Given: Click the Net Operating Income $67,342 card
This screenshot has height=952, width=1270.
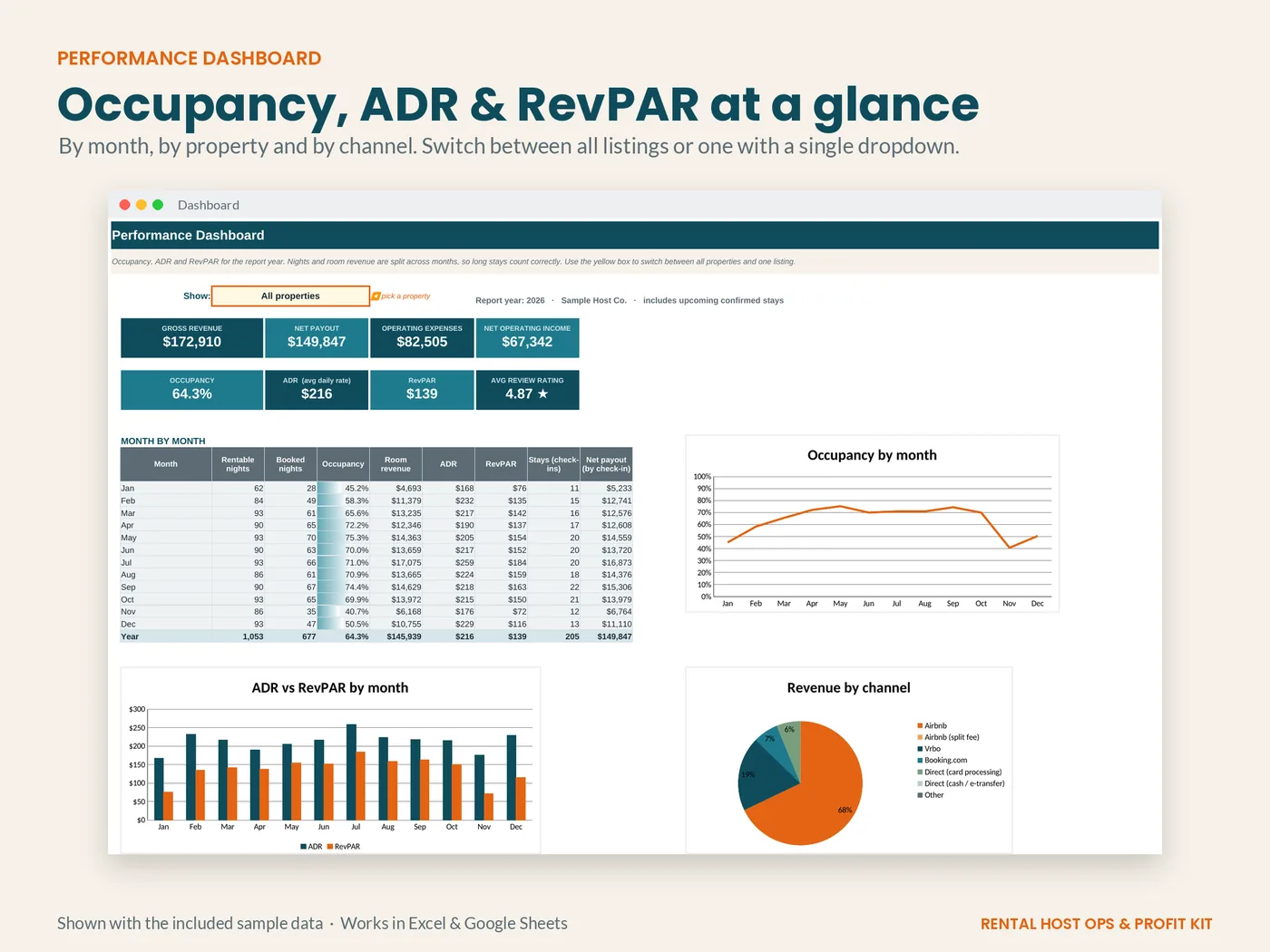Looking at the screenshot, I should [x=527, y=338].
